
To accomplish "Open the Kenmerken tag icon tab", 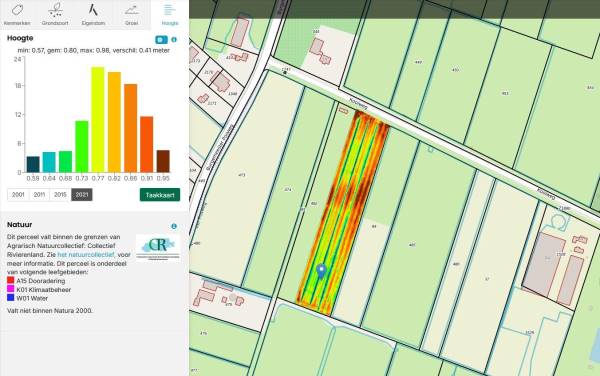I will point(17,15).
